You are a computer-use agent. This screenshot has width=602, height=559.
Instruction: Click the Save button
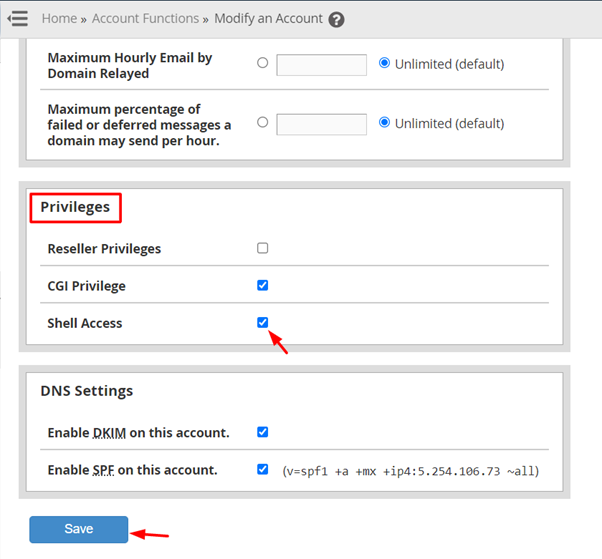pyautogui.click(x=79, y=529)
